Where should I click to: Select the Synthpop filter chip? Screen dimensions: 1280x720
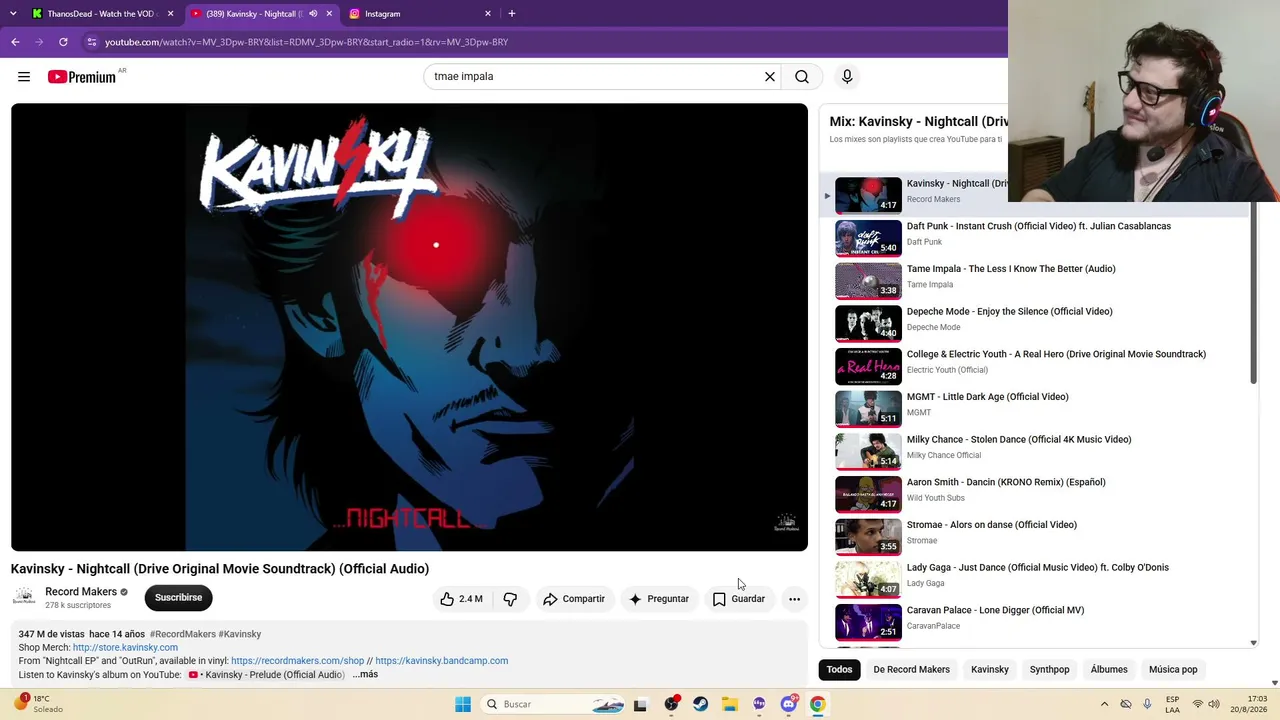coord(1050,670)
